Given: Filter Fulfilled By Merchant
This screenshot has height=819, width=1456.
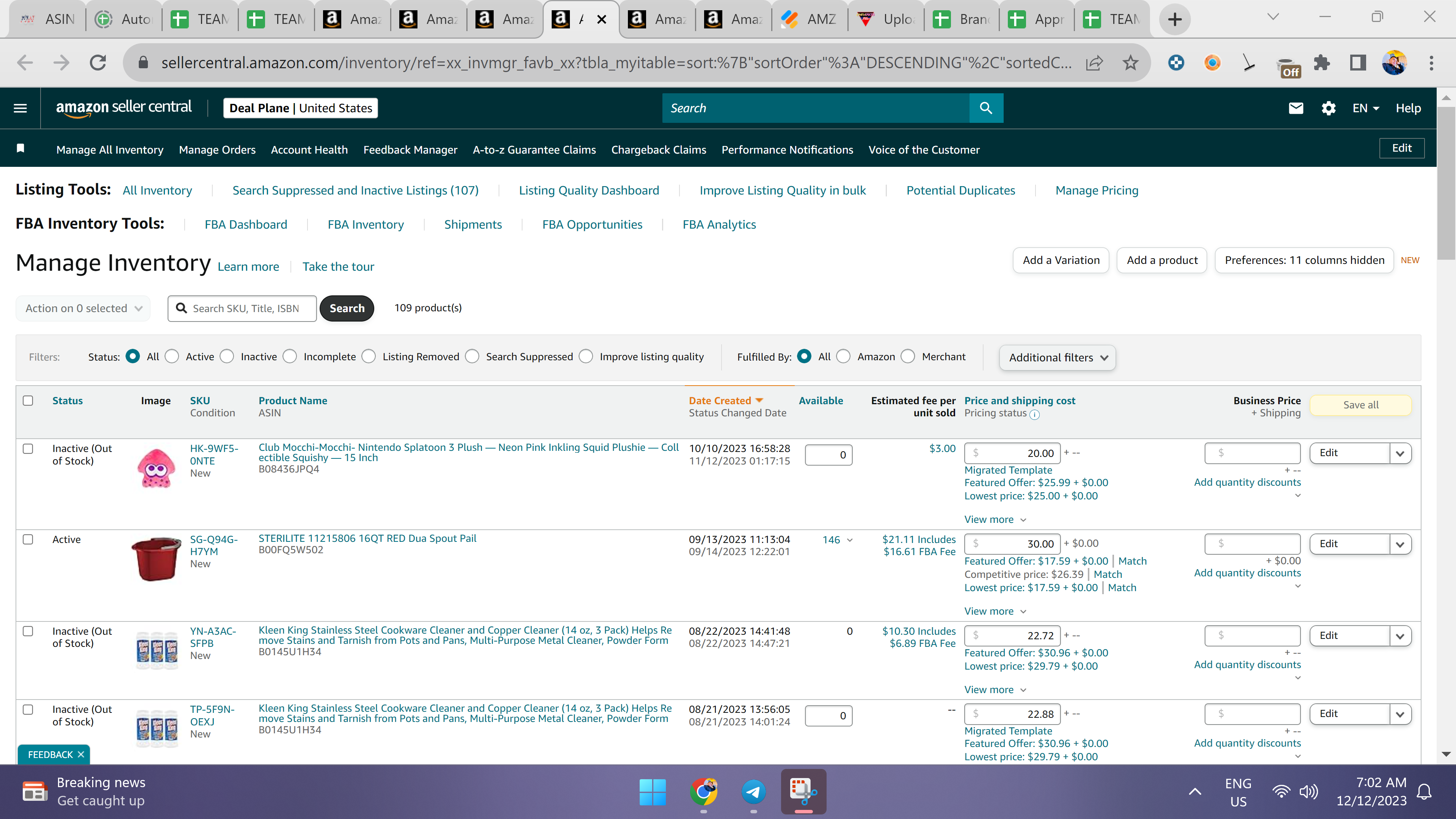Looking at the screenshot, I should point(908,357).
